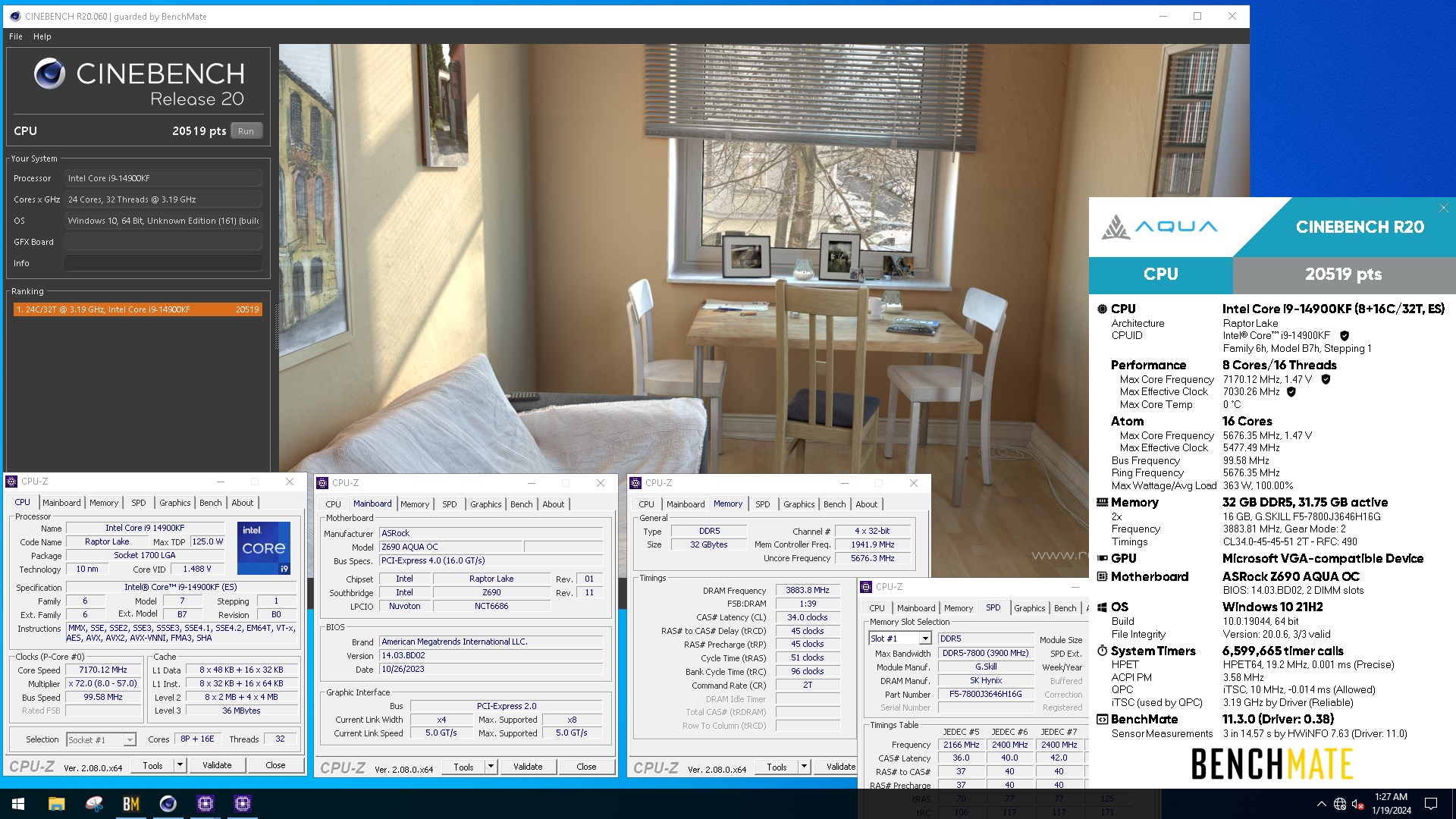Viewport: 1456px width, 819px height.
Task: Select Memory tab in CPU-Z SPD window
Action: 959,608
